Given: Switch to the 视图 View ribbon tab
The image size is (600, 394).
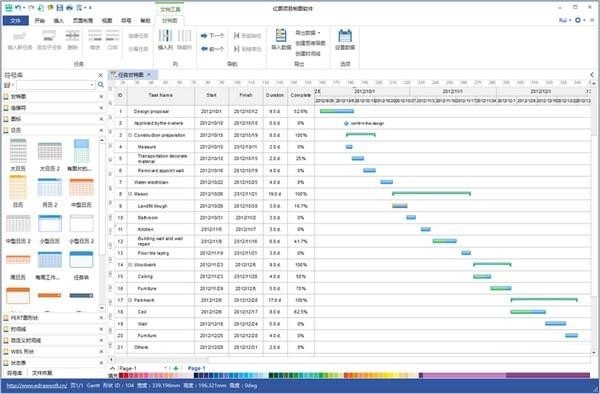Looking at the screenshot, I should coord(107,20).
